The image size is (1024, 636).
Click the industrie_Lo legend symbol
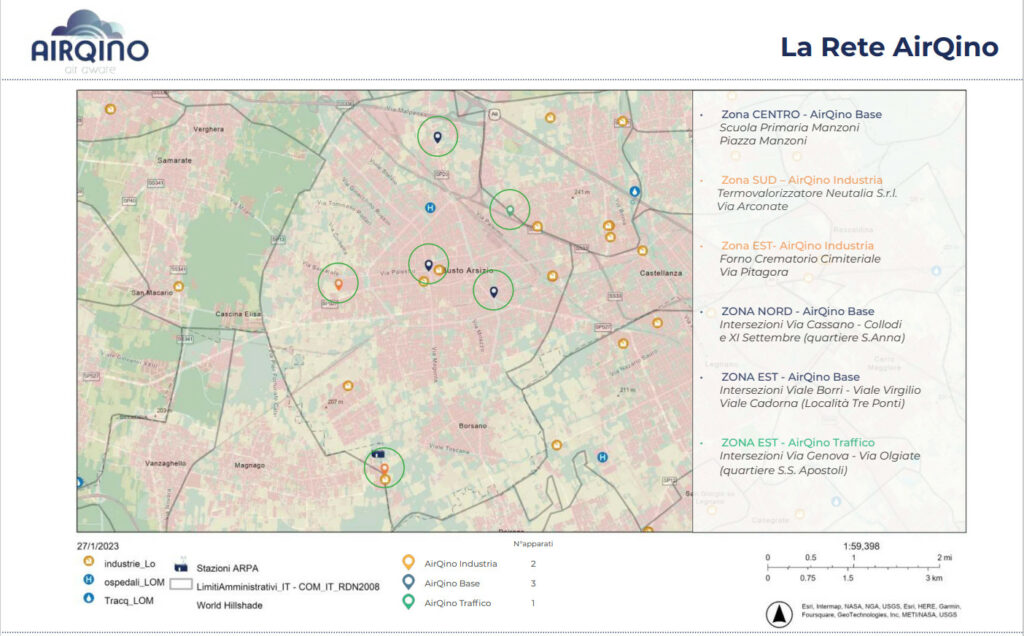coord(89,562)
